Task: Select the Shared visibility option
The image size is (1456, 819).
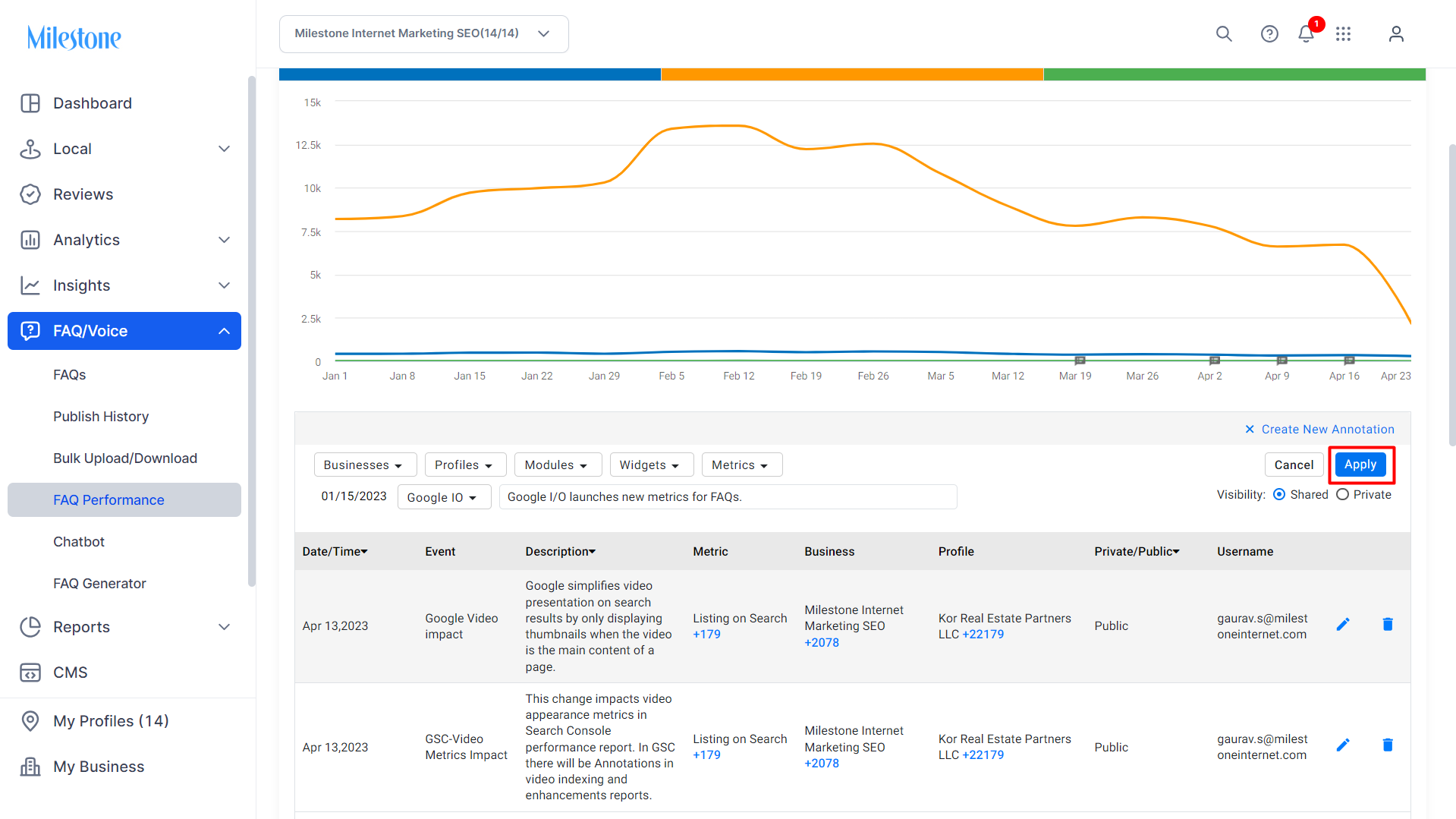Action: (x=1279, y=495)
